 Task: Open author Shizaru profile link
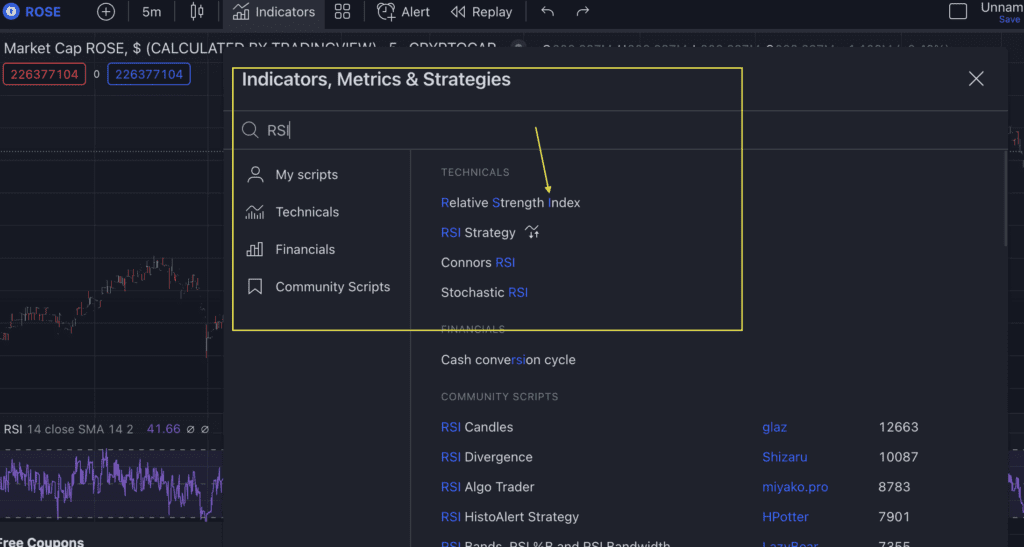coord(784,457)
